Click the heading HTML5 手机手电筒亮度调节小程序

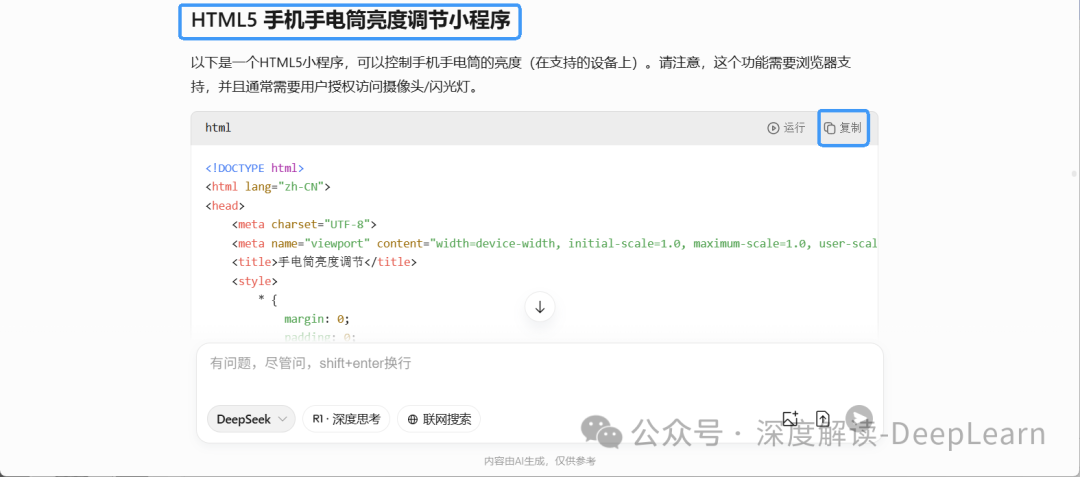(x=351, y=21)
